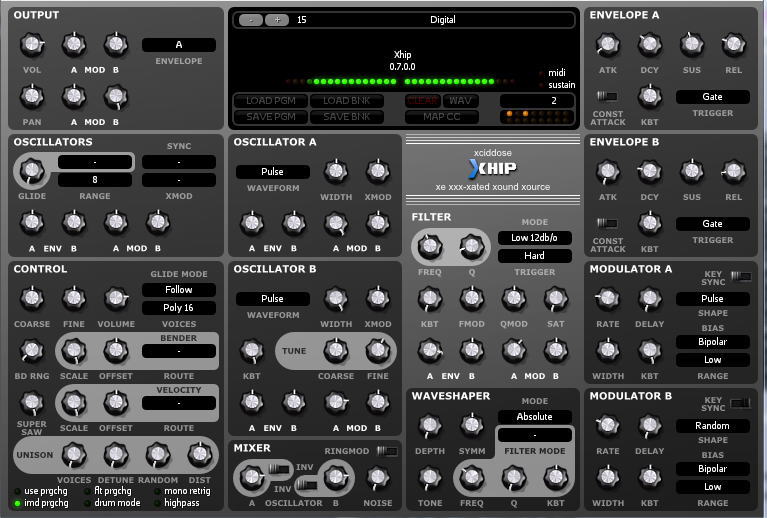This screenshot has height=518, width=767.
Task: Click the Mixer Oscillator A level knob
Action: [251, 477]
